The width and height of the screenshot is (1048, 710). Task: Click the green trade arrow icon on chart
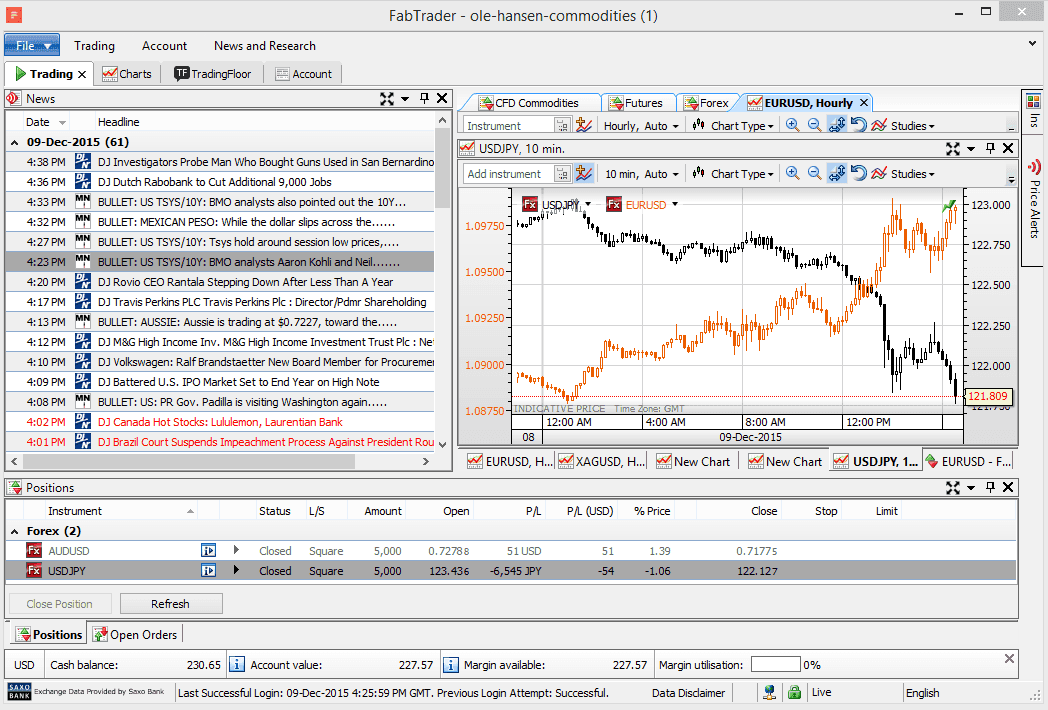coord(949,207)
